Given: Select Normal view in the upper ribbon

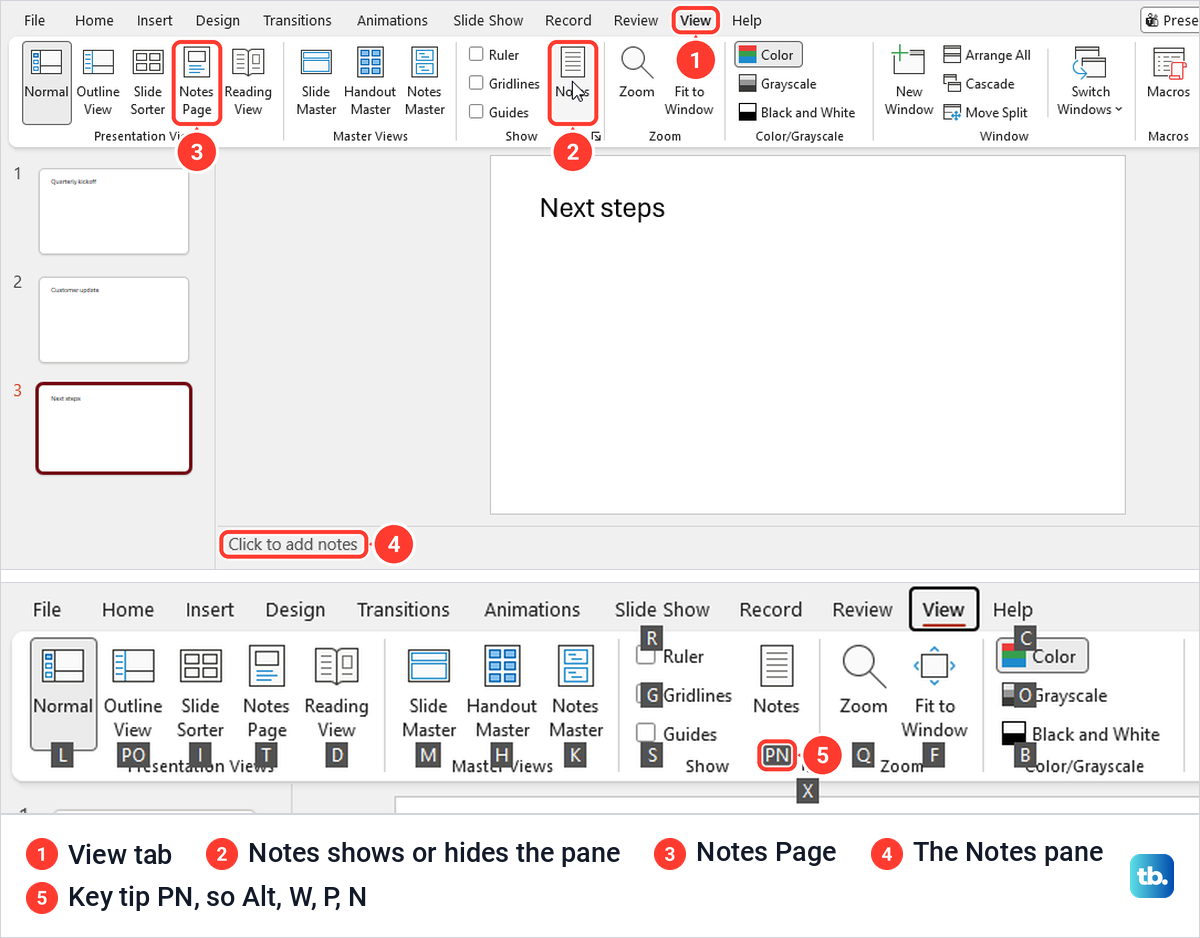Looking at the screenshot, I should click(47, 82).
